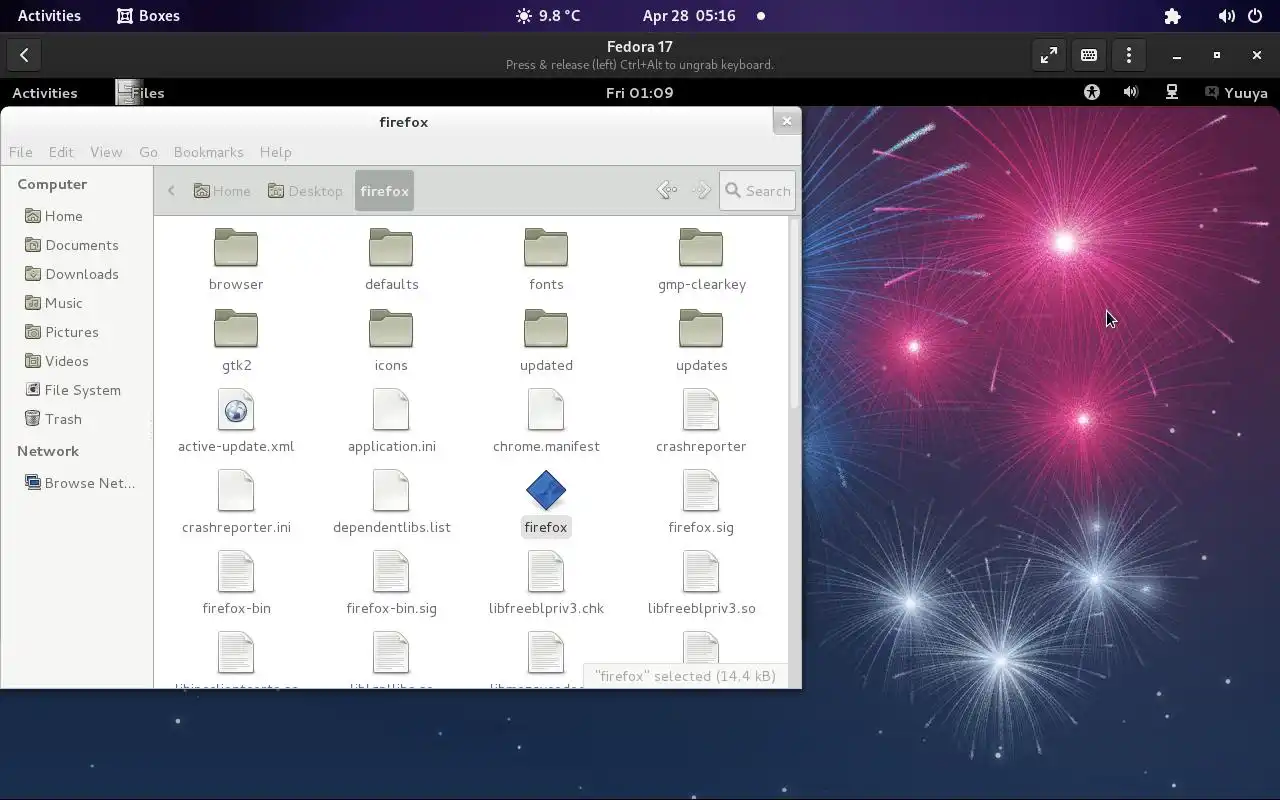
Task: Select the libfreeblpriv3.so file icon
Action: point(701,572)
